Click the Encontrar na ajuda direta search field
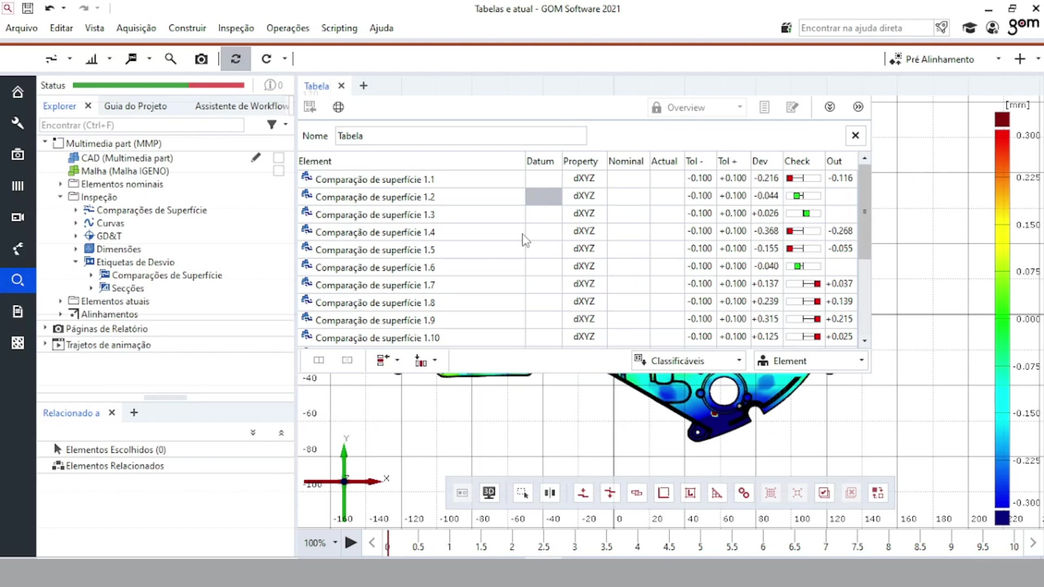This screenshot has height=587, width=1044. pos(865,28)
